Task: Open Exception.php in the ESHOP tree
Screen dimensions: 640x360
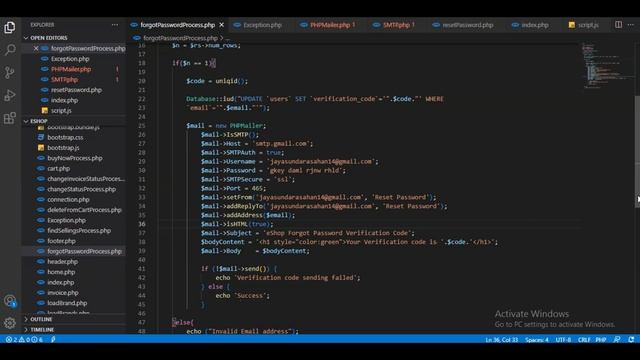Action: (x=66, y=220)
